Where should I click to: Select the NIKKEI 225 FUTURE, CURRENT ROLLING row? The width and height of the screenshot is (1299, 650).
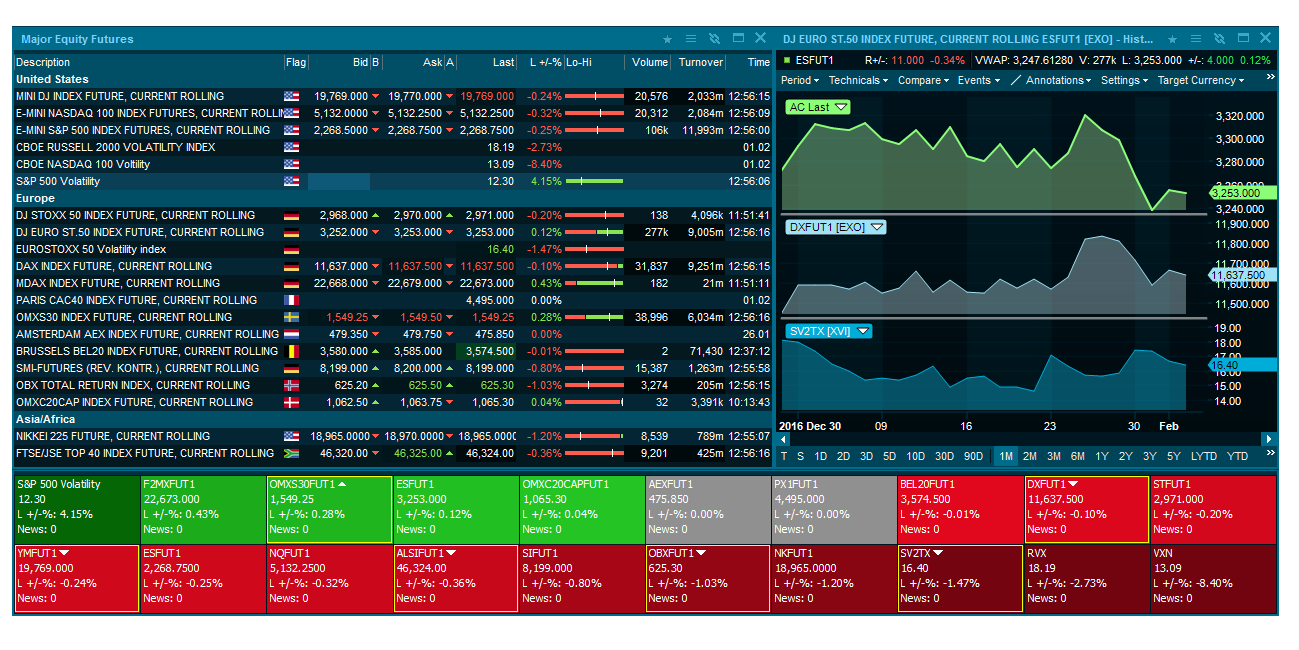pos(393,436)
